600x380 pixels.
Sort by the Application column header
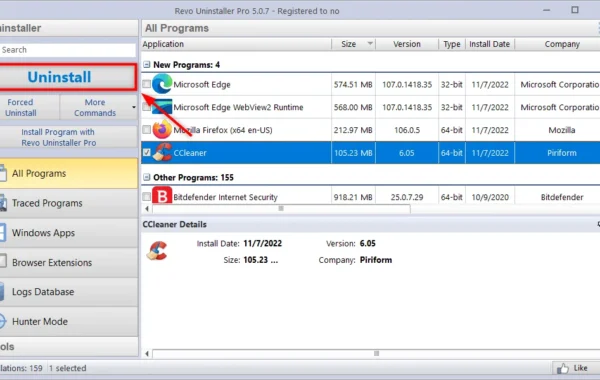[x=236, y=44]
